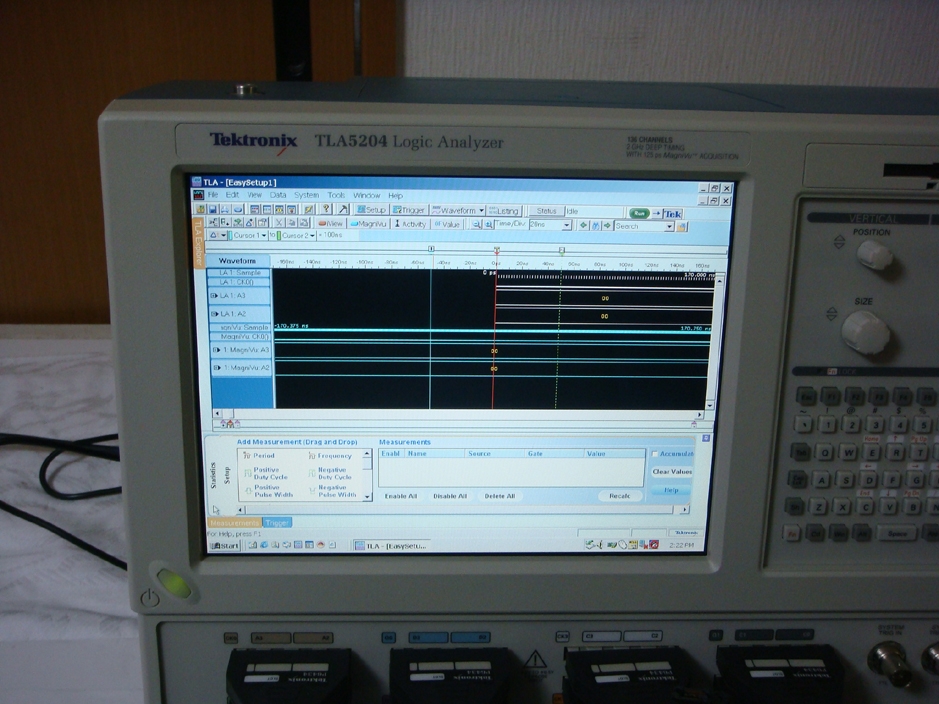Click the Cursor 2 marker above timeline

[x=561, y=250]
